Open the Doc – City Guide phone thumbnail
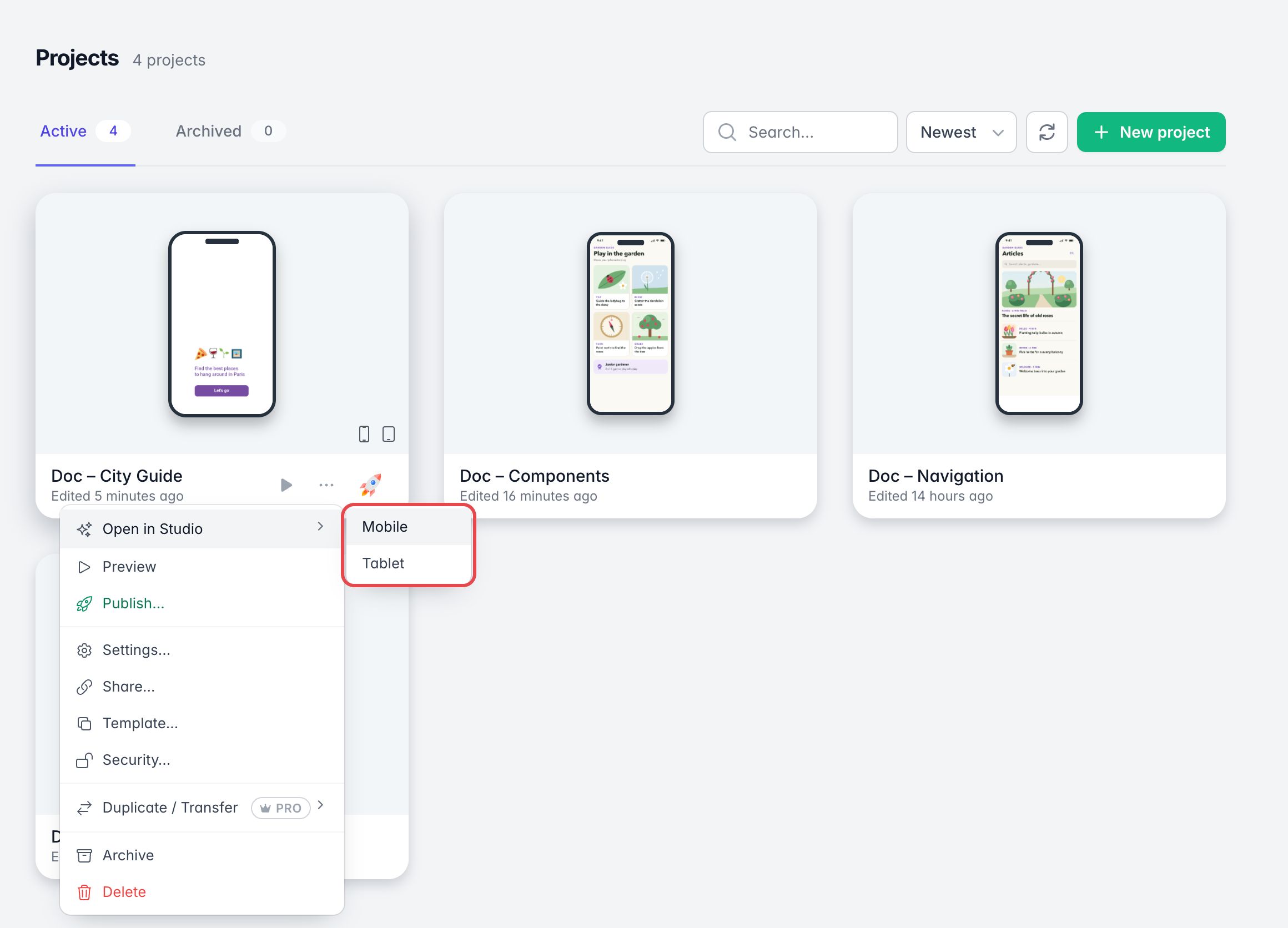 point(222,324)
